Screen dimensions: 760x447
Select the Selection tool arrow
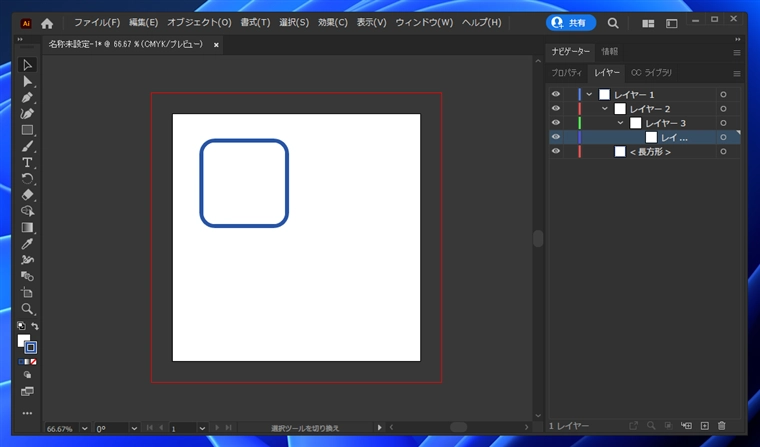coord(27,65)
